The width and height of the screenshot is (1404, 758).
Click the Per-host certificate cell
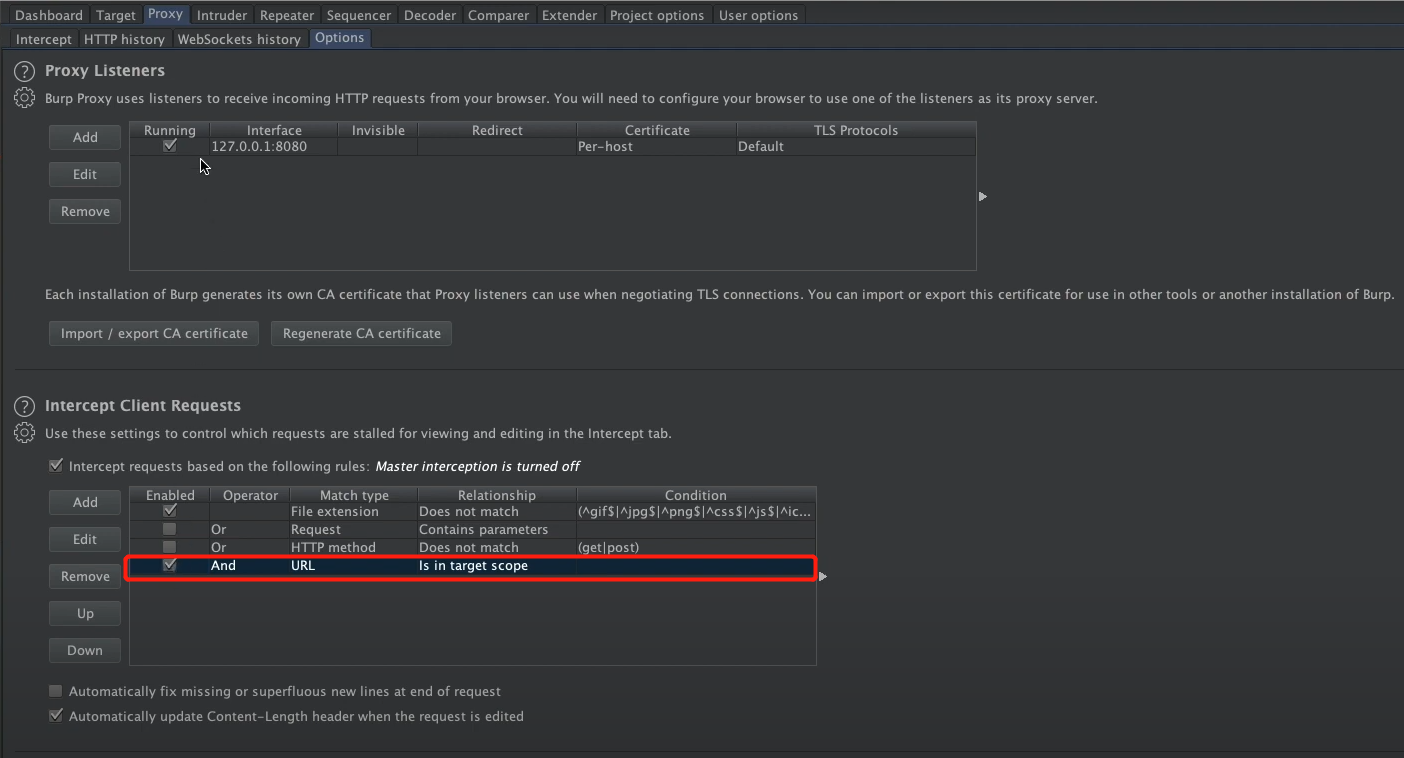[x=656, y=146]
